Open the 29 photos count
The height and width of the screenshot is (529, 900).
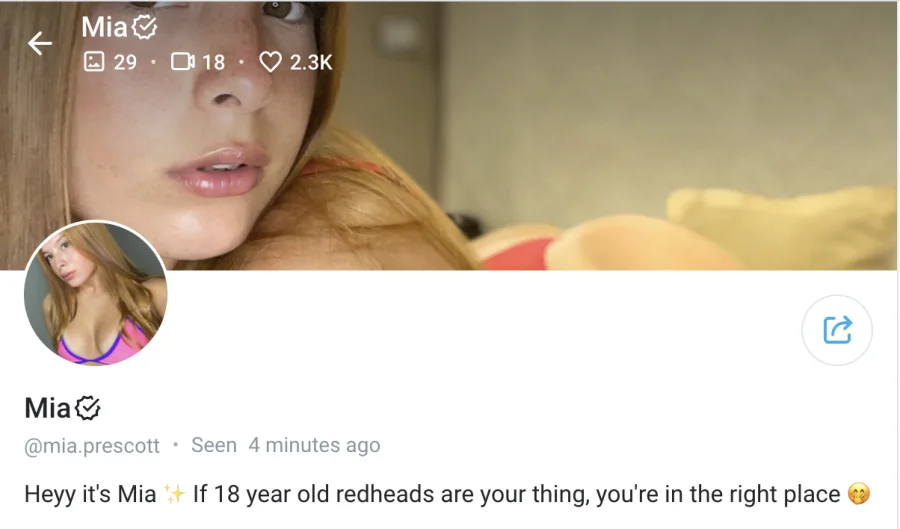tap(125, 62)
